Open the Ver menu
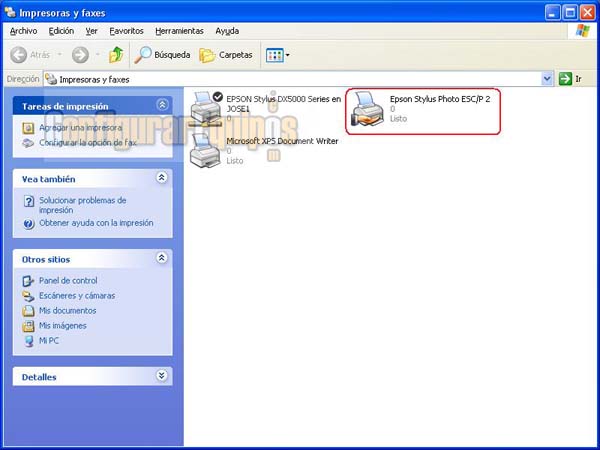The width and height of the screenshot is (600, 450). pos(91,31)
